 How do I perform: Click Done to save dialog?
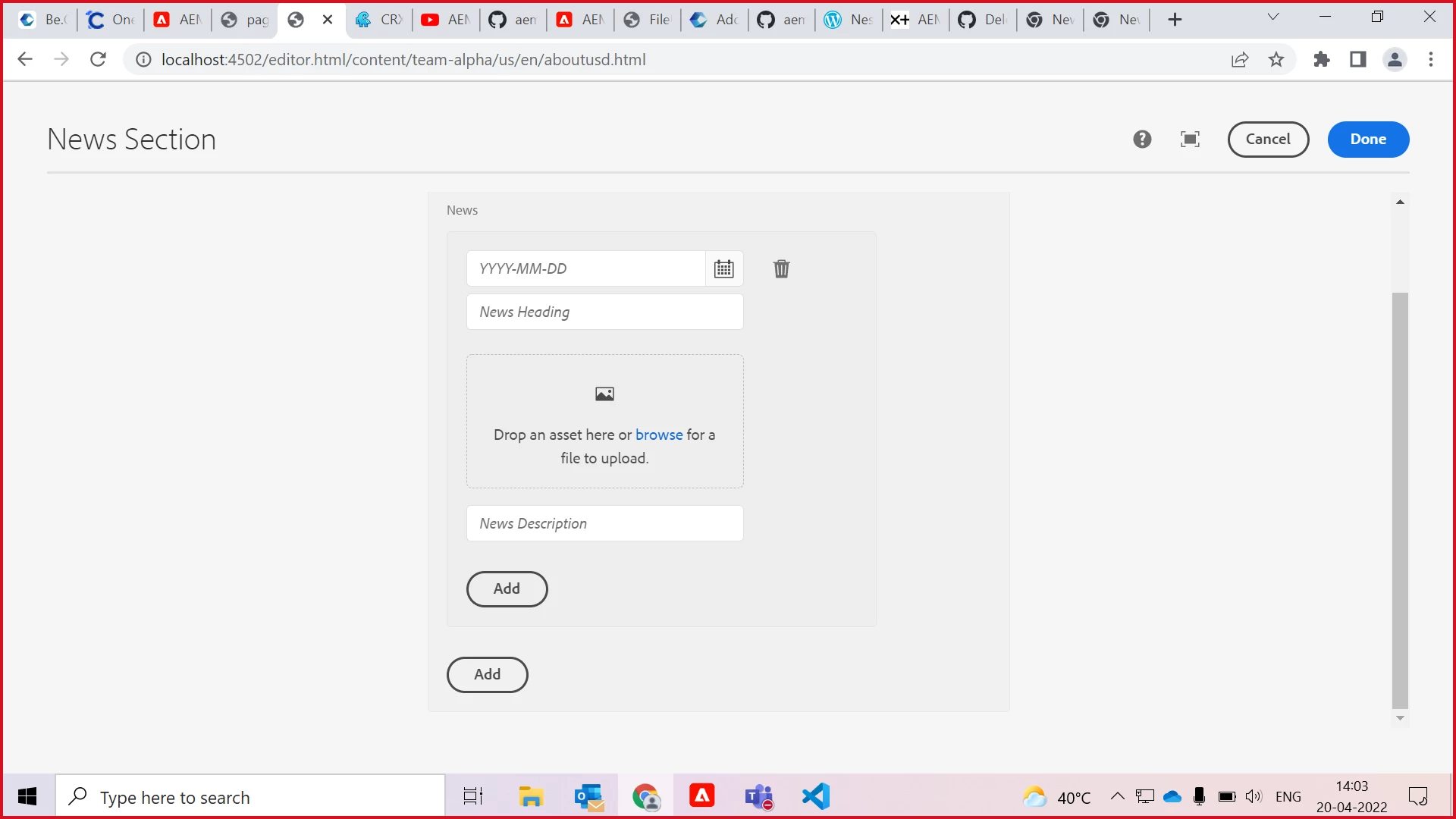click(x=1368, y=140)
